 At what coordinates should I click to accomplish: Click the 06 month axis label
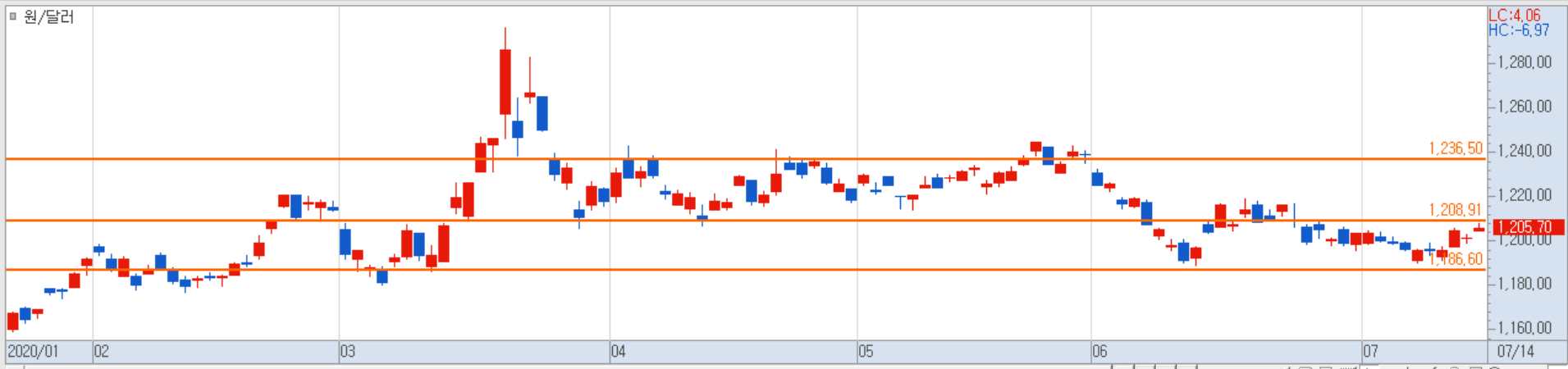pos(1099,352)
